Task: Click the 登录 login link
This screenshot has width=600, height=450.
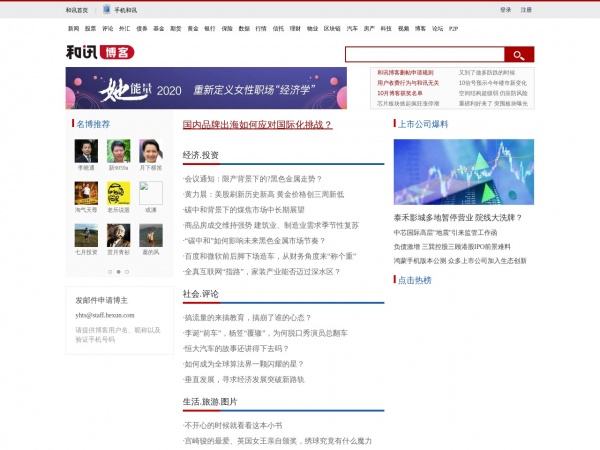Action: [505, 10]
